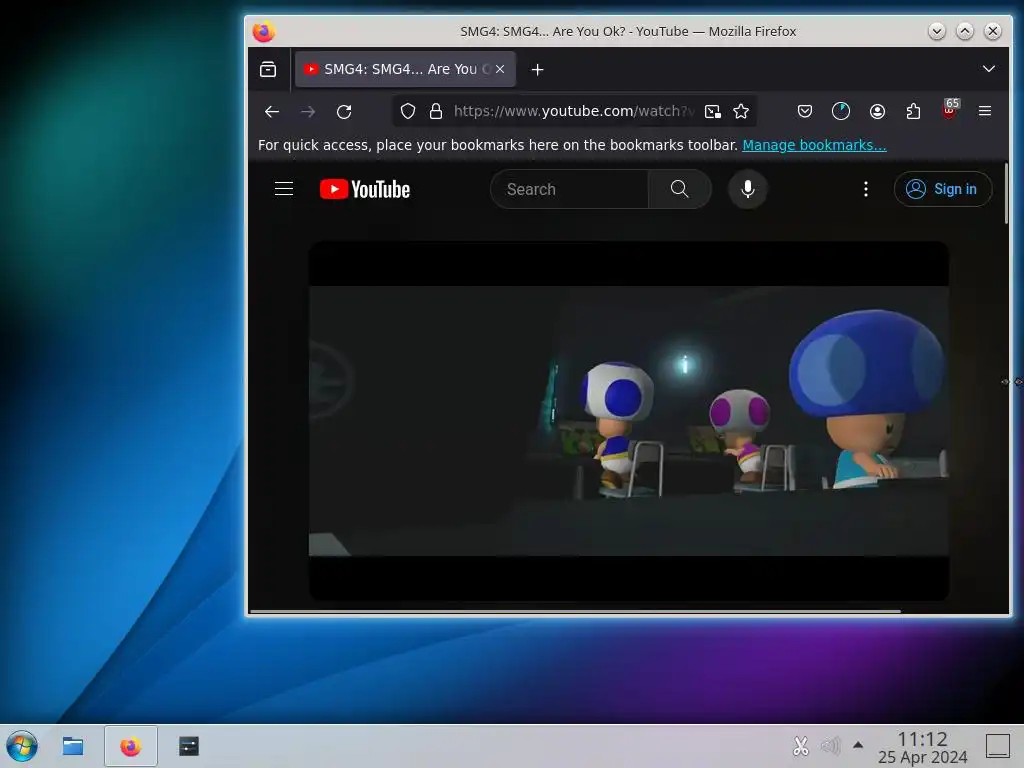The height and width of the screenshot is (768, 1024).
Task: Close the SMG4 YouTube tab
Action: (500, 69)
